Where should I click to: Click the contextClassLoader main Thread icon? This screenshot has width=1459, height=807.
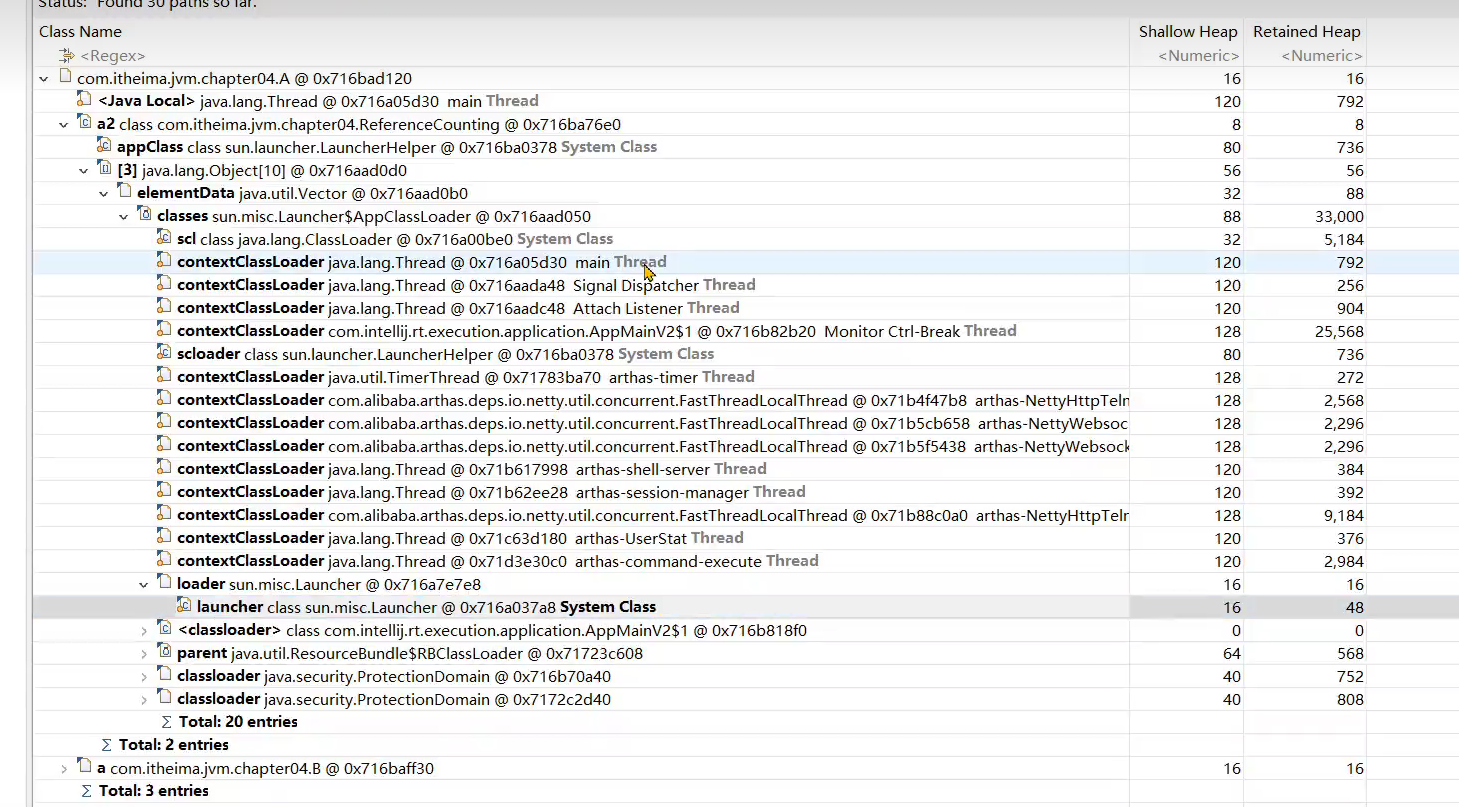click(x=165, y=261)
